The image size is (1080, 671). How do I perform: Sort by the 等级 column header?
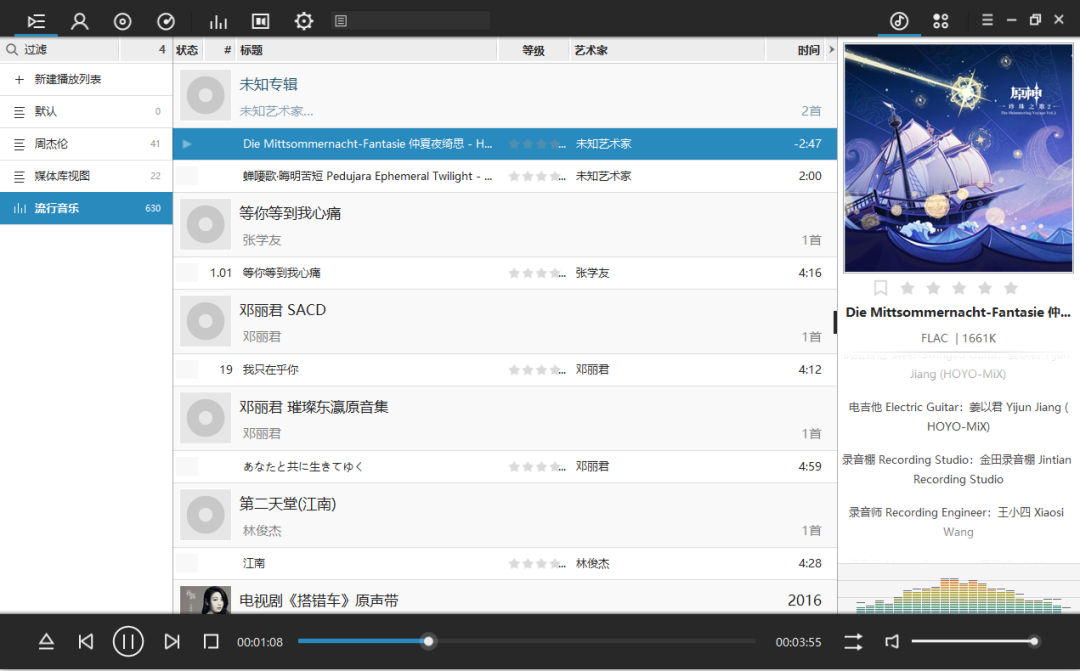click(533, 50)
